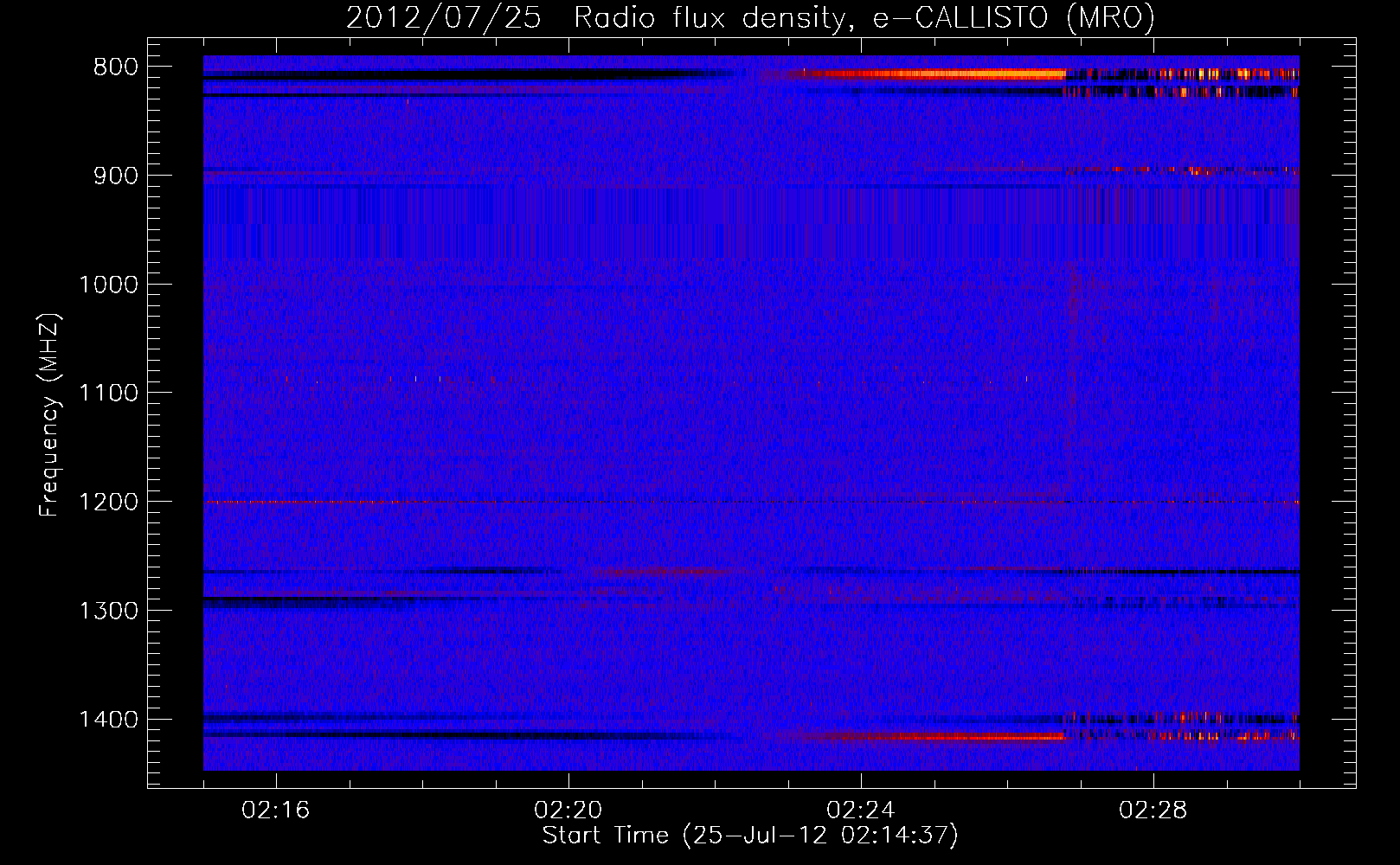
Task: Click the 02:16 time tick label
Action: (x=276, y=810)
